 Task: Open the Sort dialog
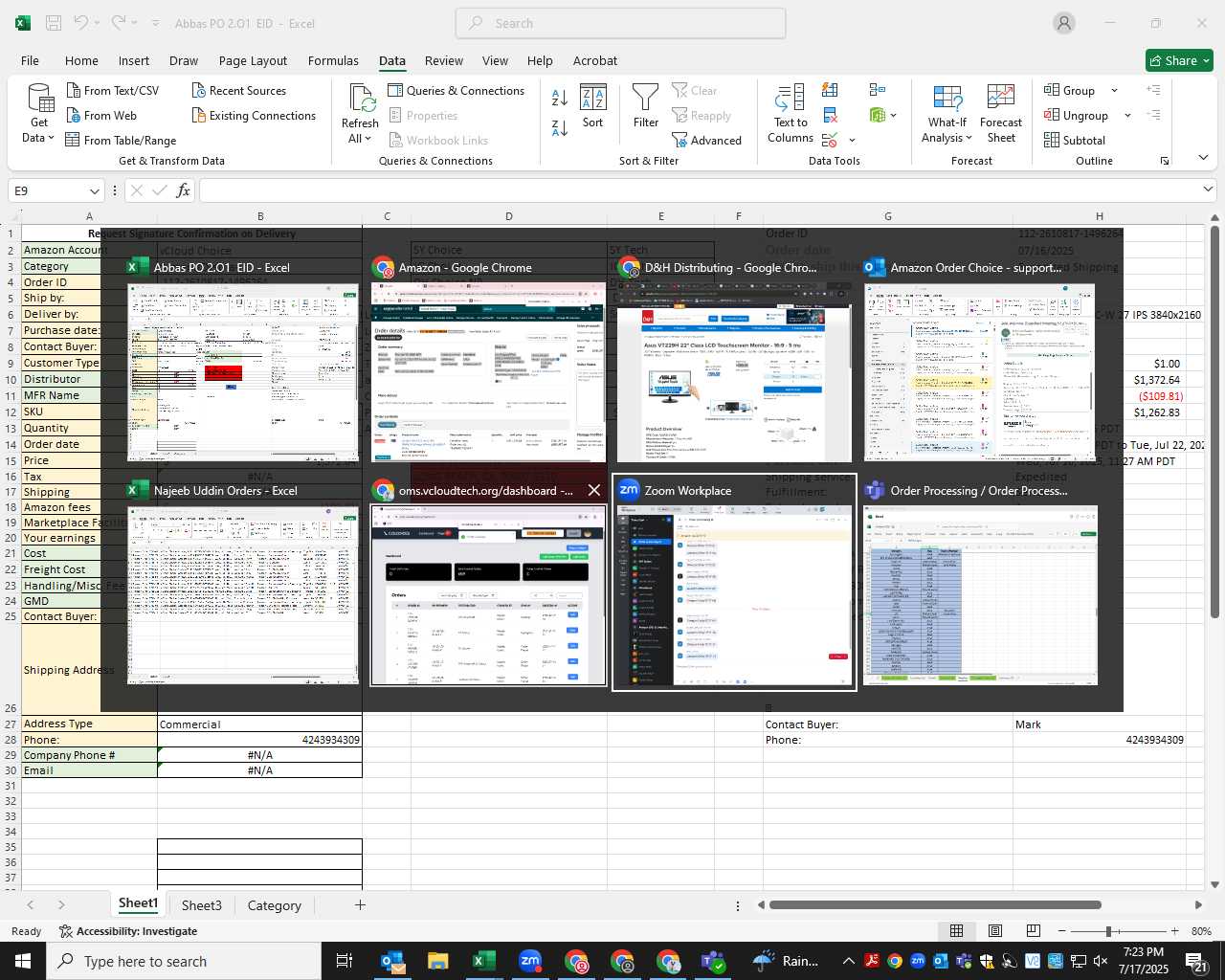coord(593,105)
